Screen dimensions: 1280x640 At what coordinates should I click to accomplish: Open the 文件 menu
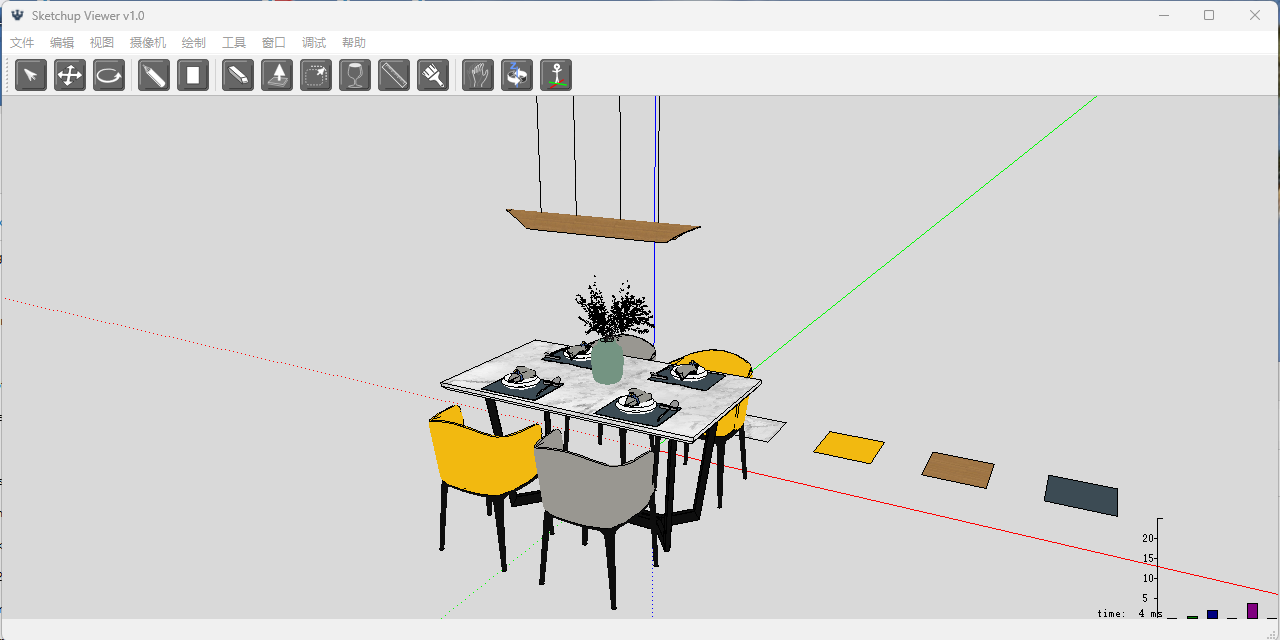pos(22,42)
